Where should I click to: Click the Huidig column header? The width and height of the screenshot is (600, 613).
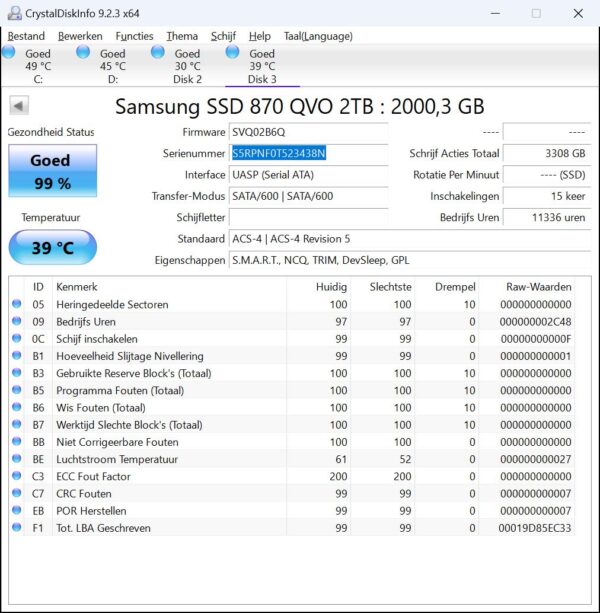pyautogui.click(x=319, y=287)
